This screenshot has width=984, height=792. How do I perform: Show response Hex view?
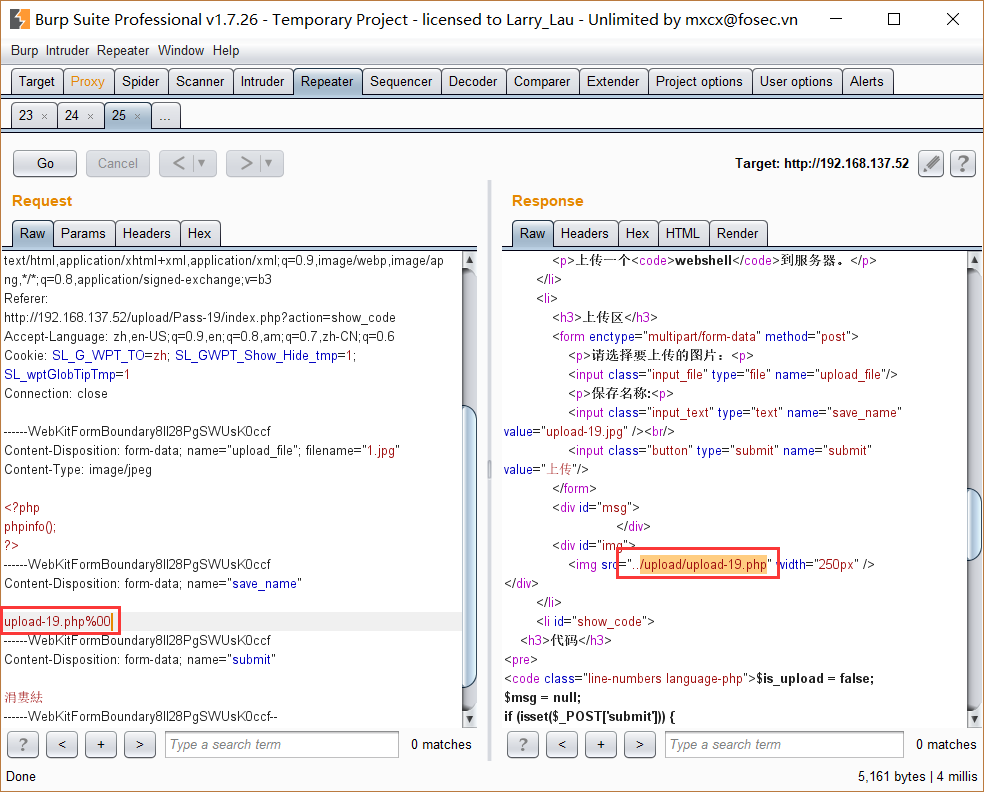(x=637, y=233)
